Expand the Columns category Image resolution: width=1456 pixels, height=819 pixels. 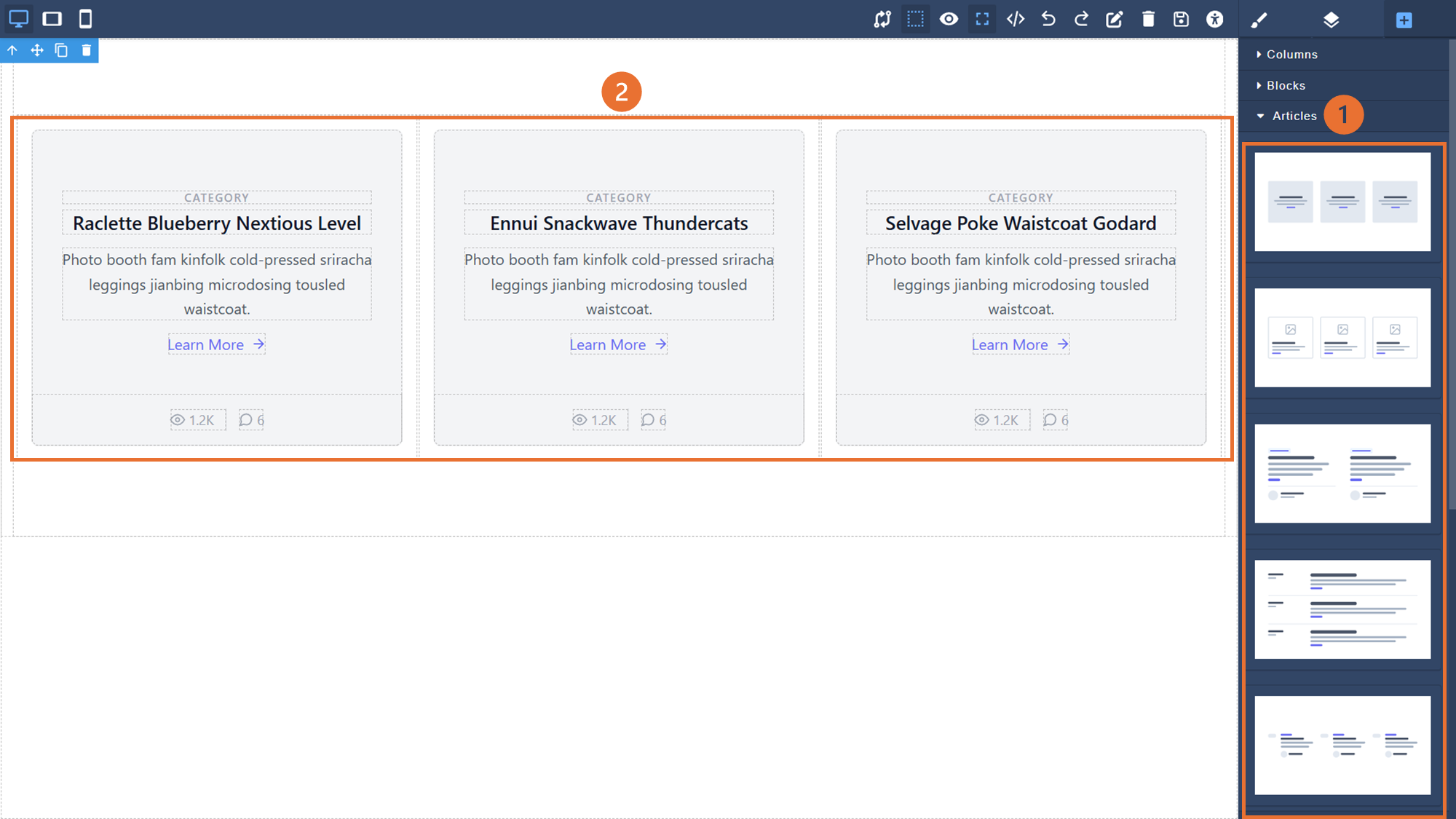1291,55
